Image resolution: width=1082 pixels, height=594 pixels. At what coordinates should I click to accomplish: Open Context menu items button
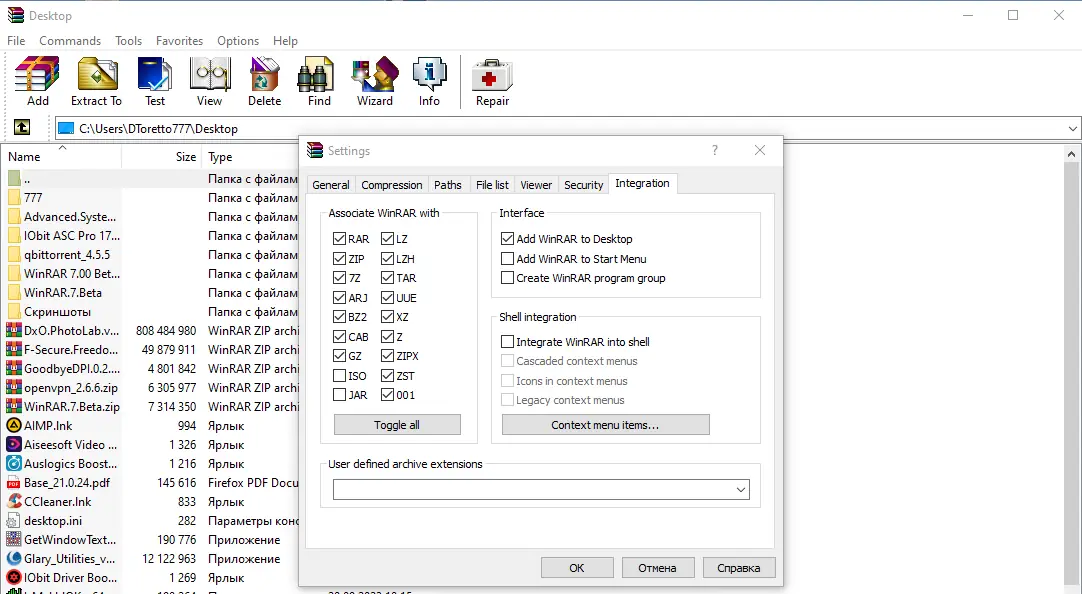point(605,425)
